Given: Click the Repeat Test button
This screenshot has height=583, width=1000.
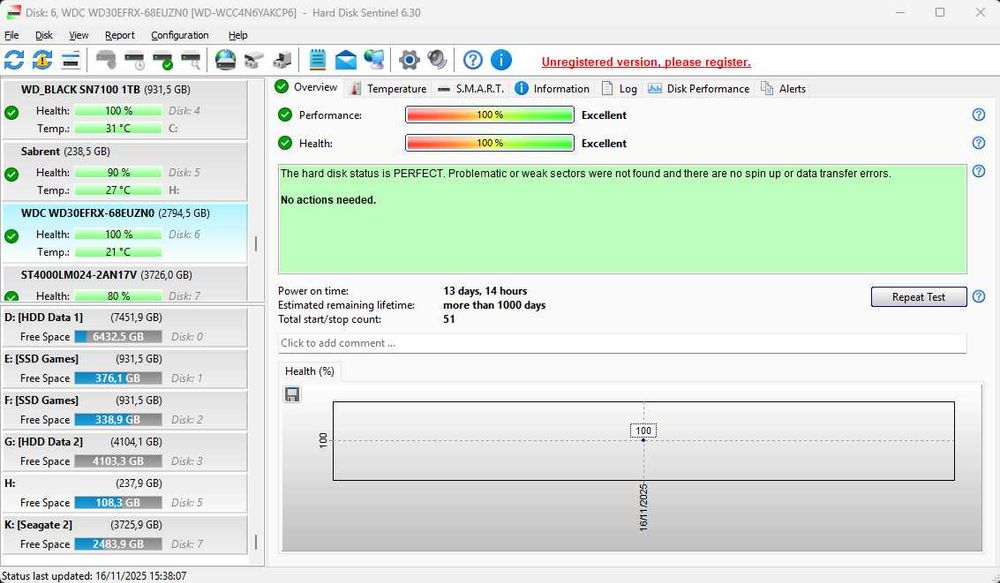Looking at the screenshot, I should pyautogui.click(x=918, y=297).
